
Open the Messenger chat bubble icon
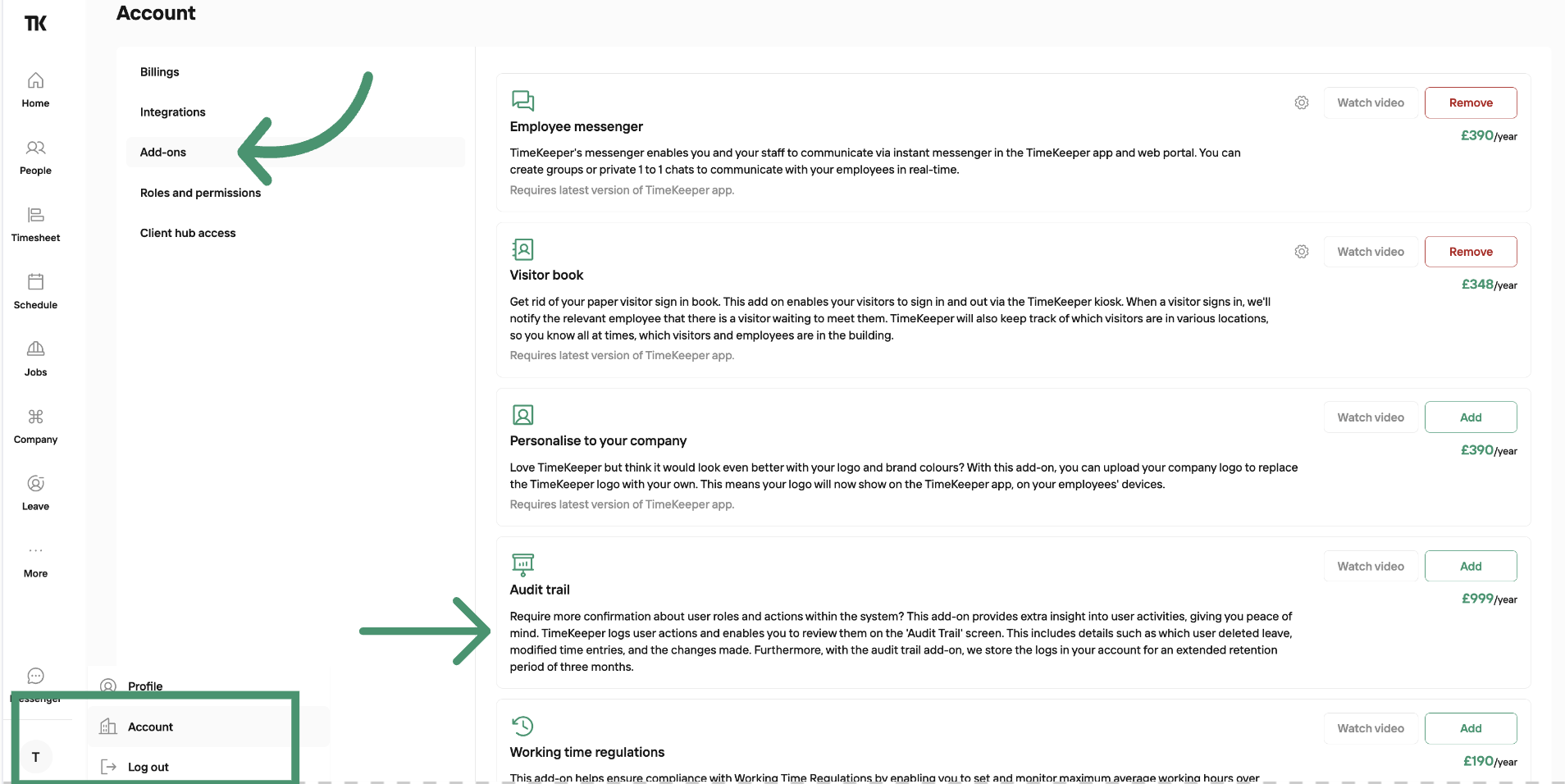click(35, 676)
